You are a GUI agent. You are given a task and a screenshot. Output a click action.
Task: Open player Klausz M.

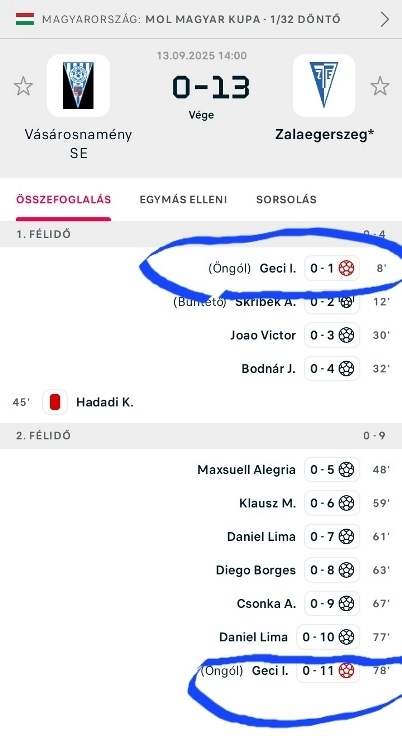[x=267, y=503]
